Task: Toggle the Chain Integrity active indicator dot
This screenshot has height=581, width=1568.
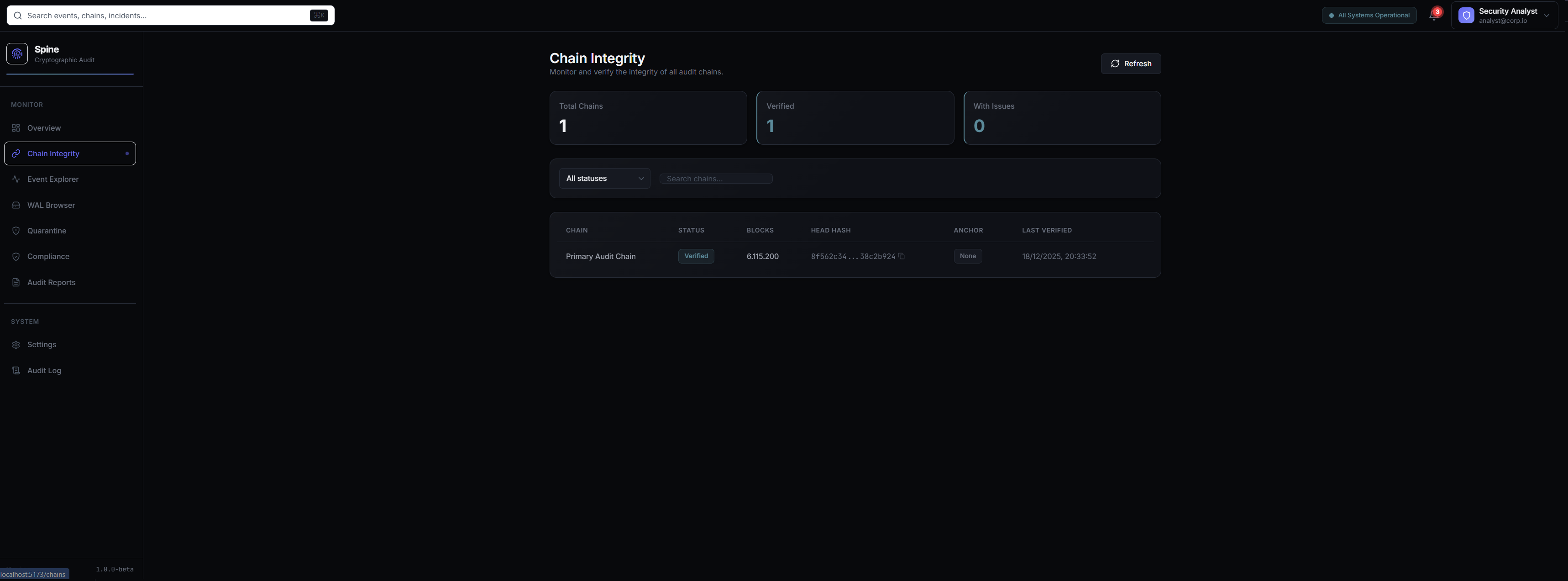Action: 126,153
